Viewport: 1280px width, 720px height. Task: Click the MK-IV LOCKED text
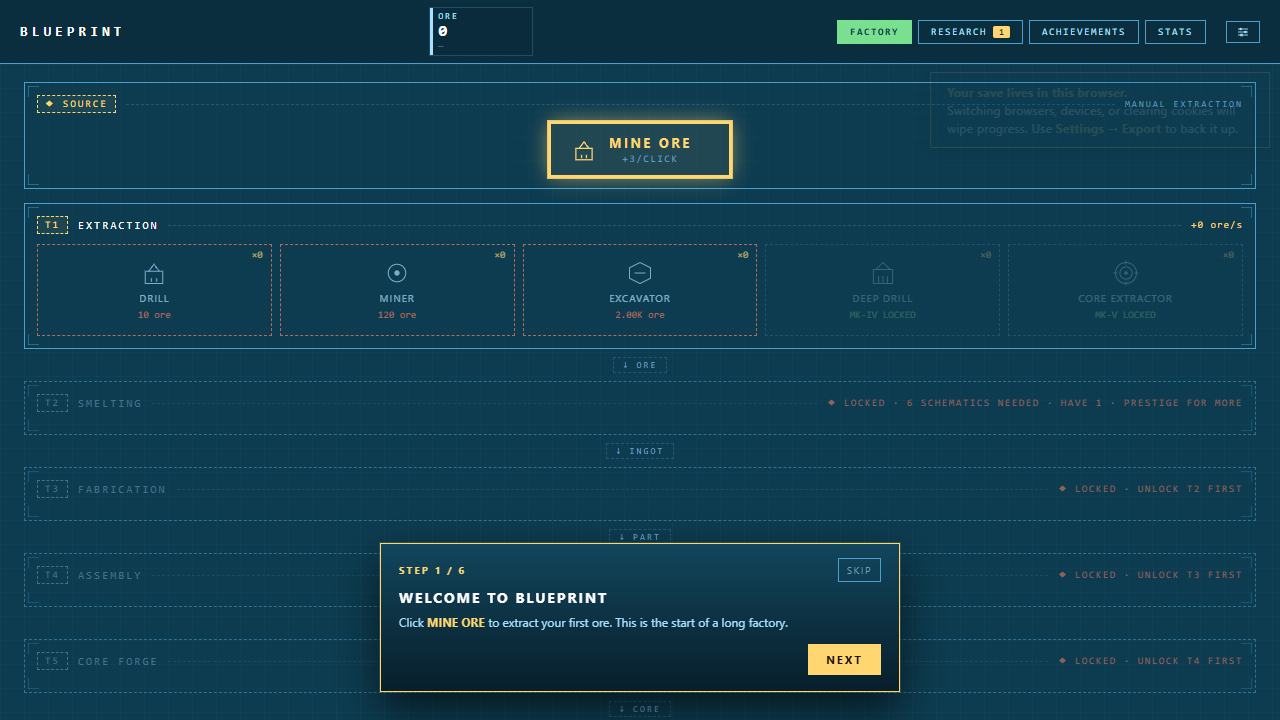pos(883,315)
